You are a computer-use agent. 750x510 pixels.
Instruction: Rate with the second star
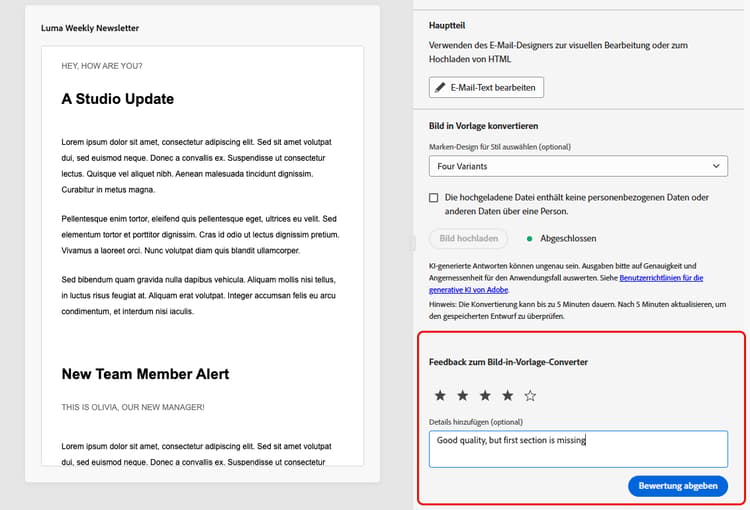[463, 395]
